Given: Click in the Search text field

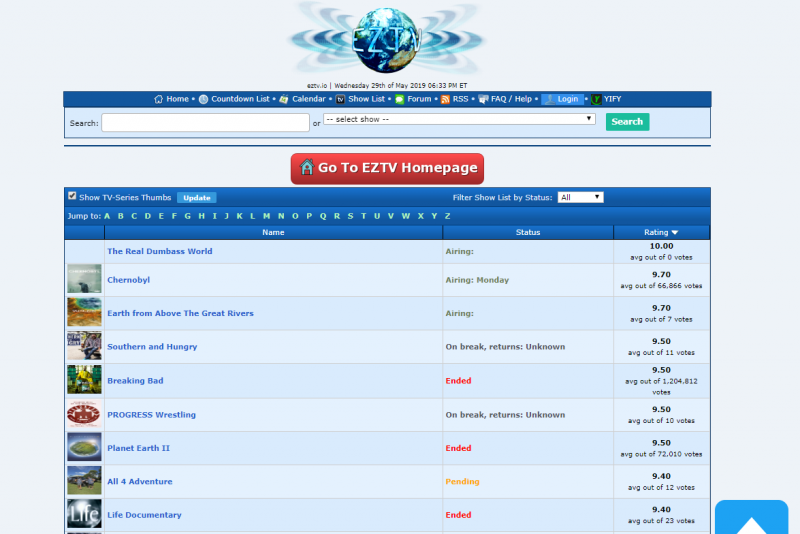Looking at the screenshot, I should [x=205, y=122].
